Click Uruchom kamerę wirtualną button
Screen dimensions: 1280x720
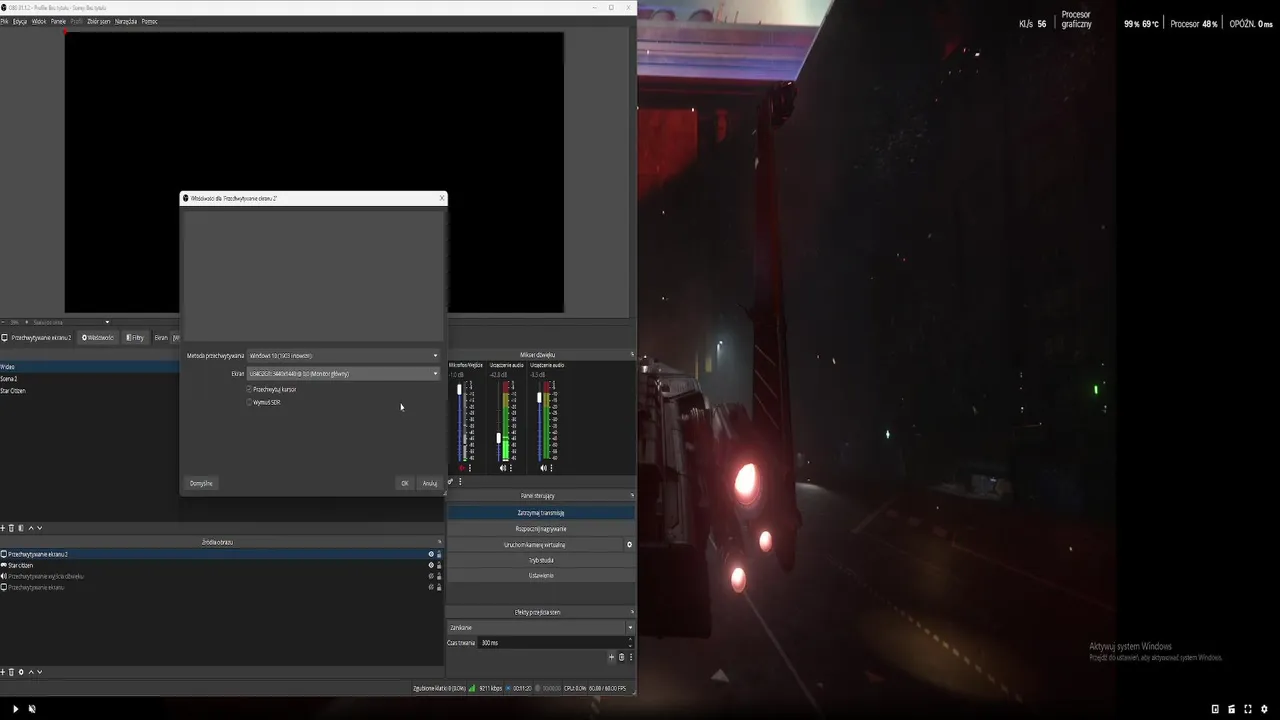(535, 545)
